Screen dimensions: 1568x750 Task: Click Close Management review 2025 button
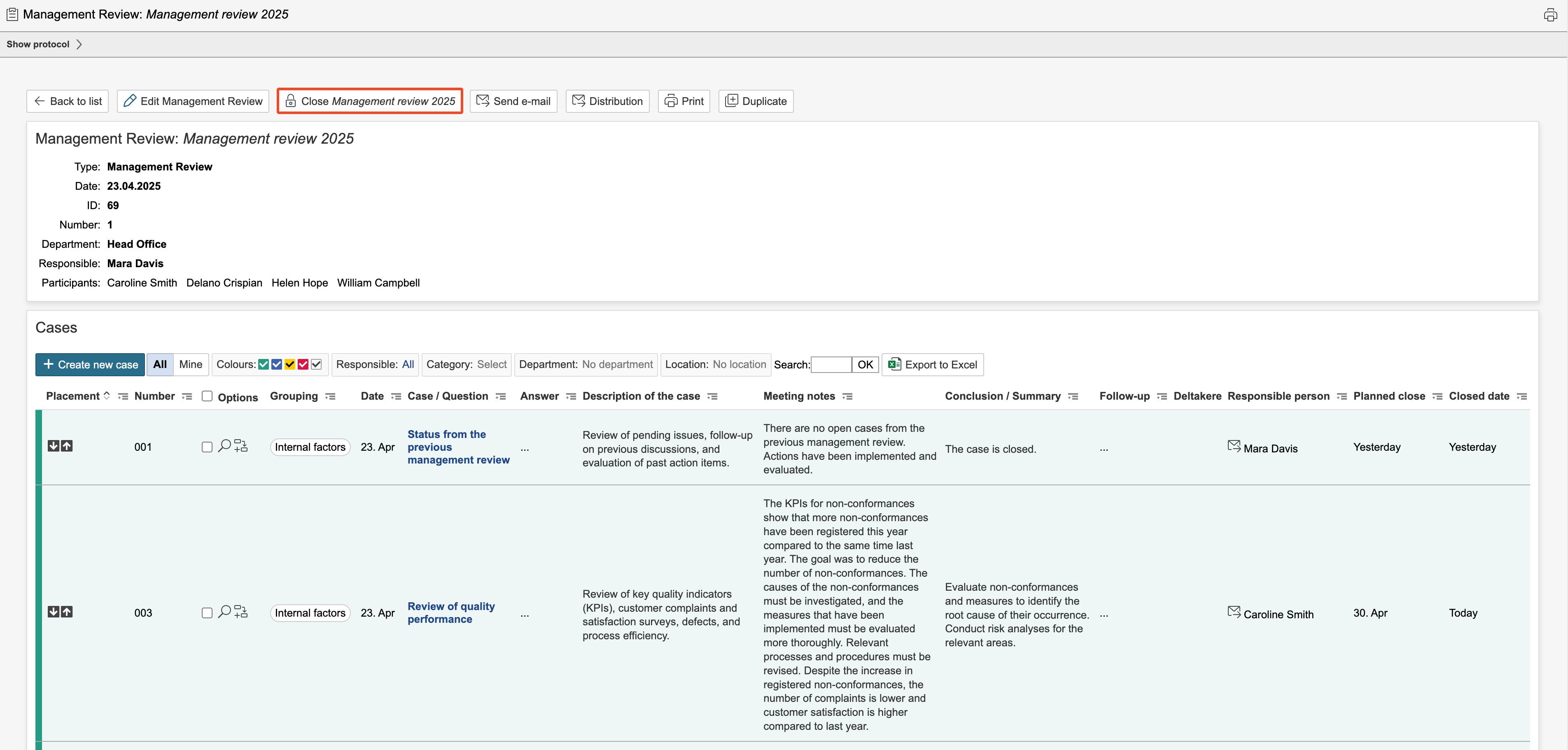[x=370, y=101]
